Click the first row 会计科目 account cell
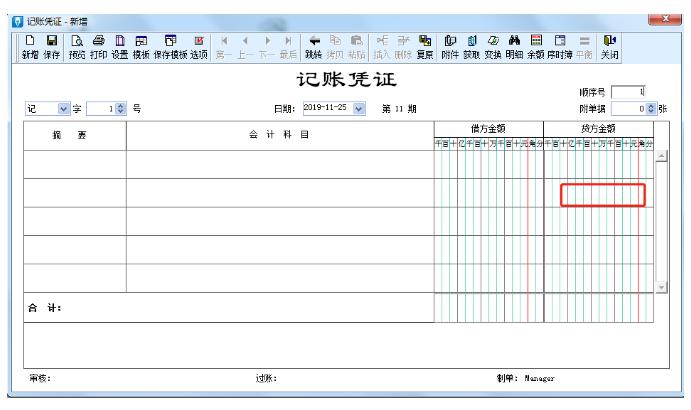This screenshot has width=691, height=410. click(x=280, y=164)
